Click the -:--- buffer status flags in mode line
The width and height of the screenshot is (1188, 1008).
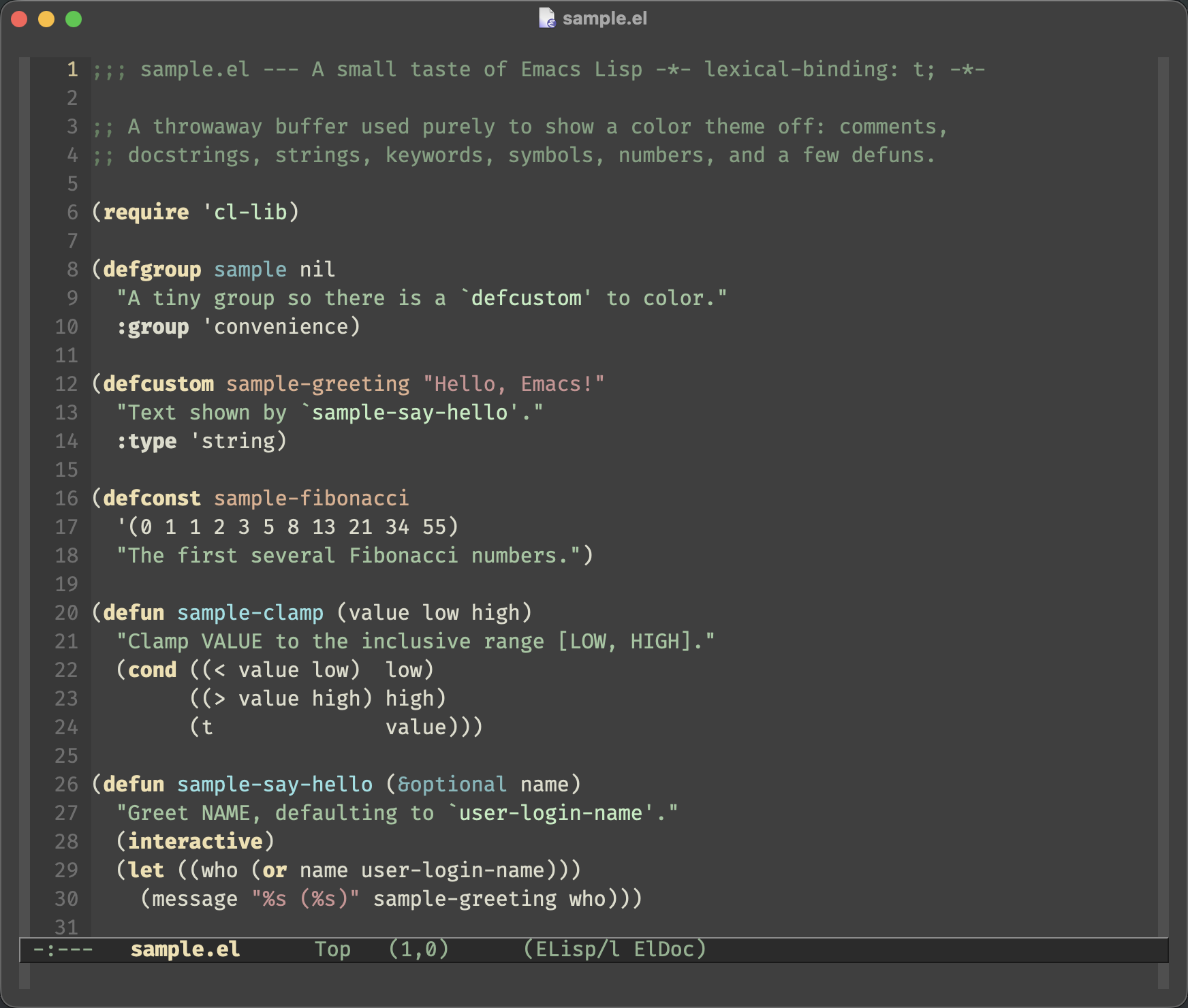click(63, 949)
